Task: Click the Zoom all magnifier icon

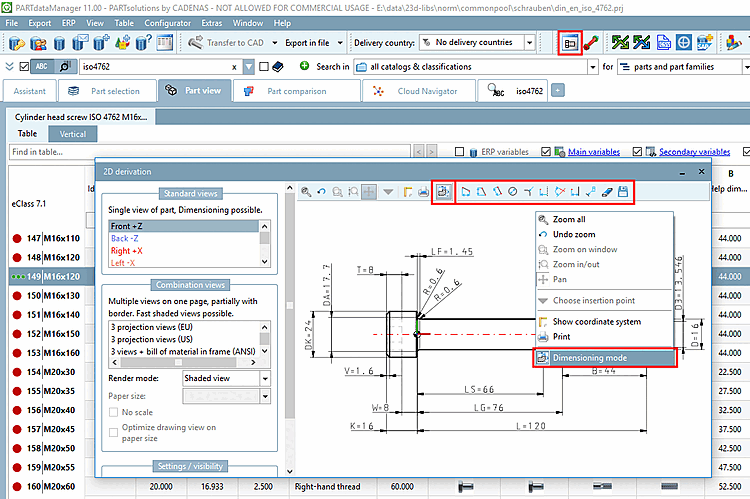Action: pos(305,191)
